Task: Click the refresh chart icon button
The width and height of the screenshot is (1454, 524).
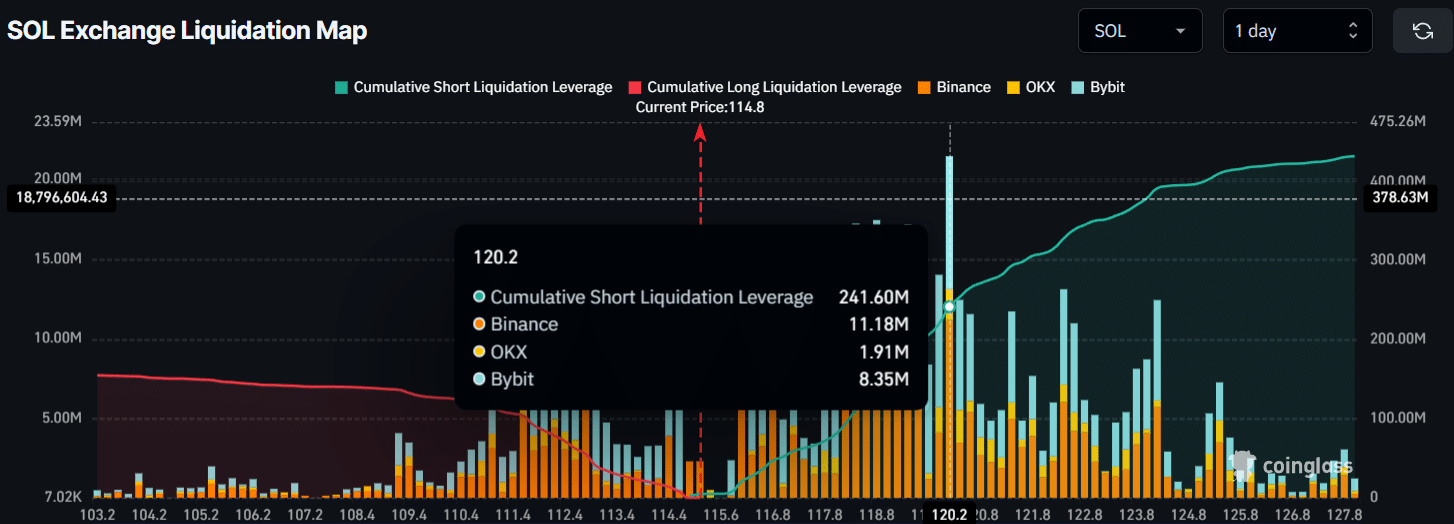Action: [x=1422, y=31]
